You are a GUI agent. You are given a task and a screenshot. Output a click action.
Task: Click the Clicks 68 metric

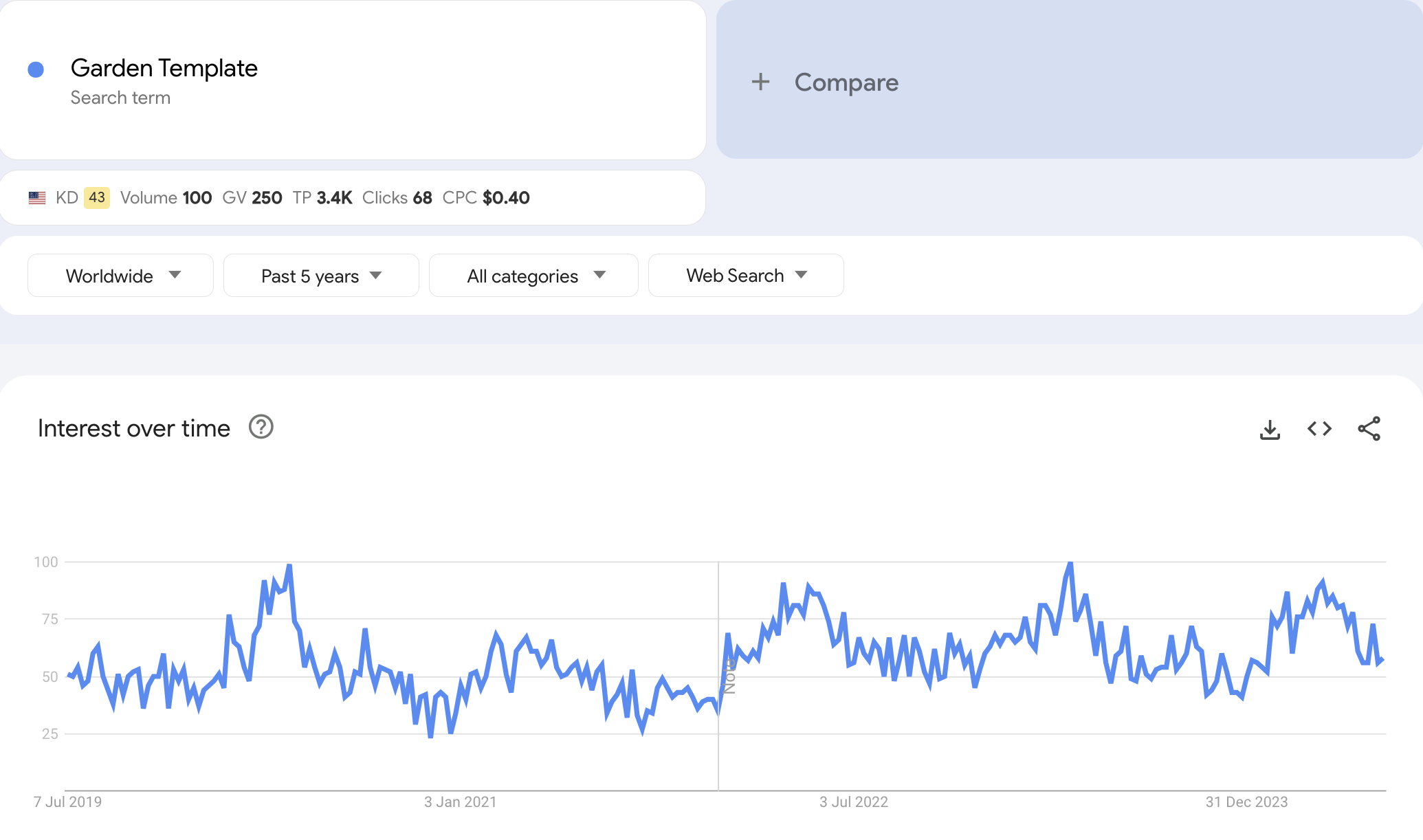[397, 198]
